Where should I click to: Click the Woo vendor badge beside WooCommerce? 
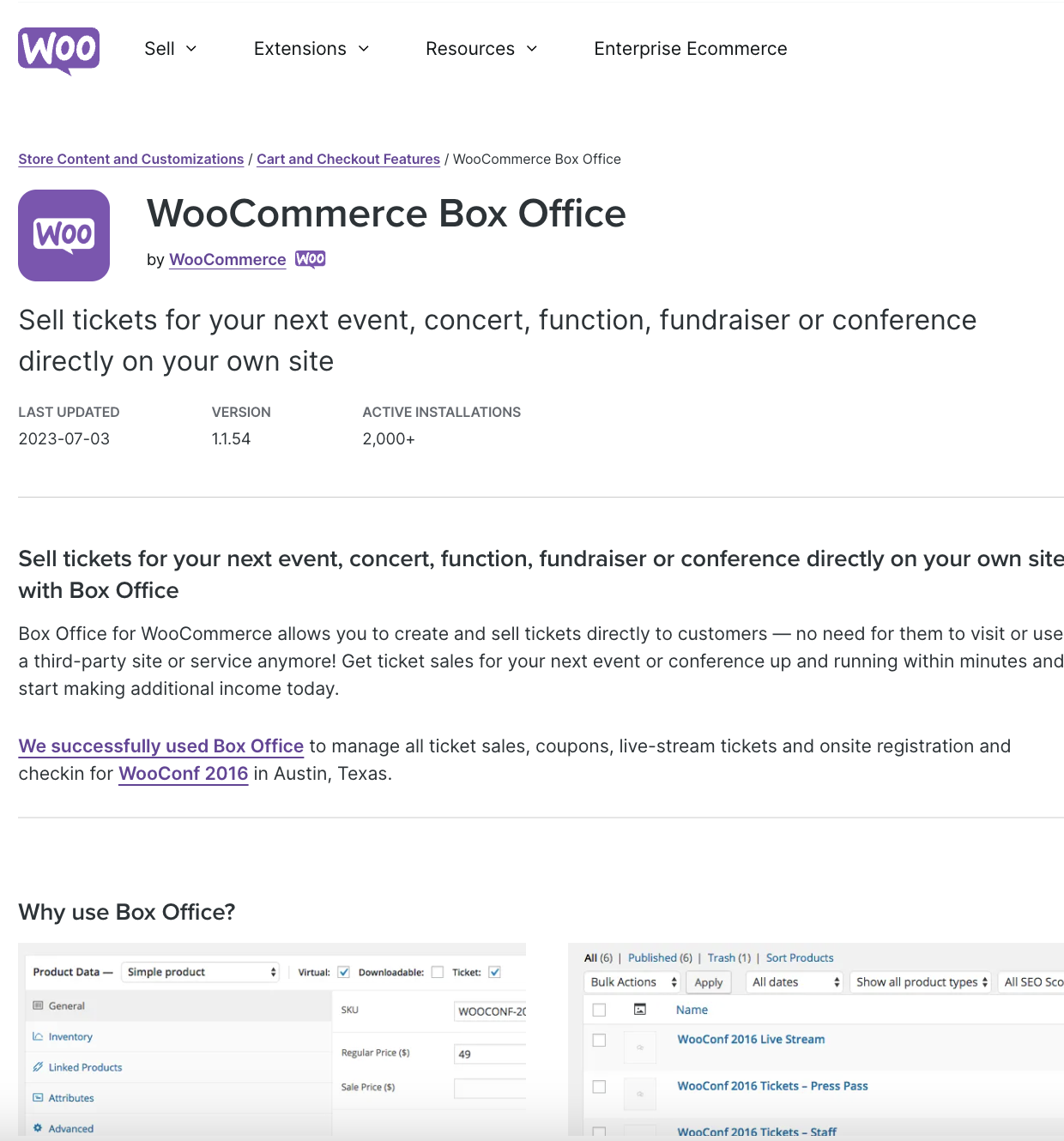tap(310, 259)
